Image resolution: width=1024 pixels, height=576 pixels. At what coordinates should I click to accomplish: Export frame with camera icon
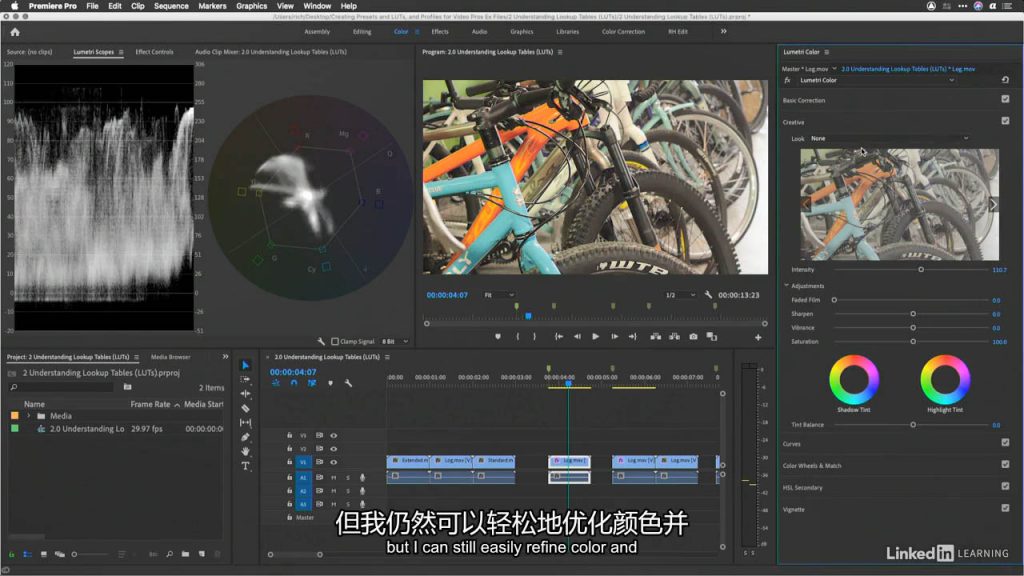click(694, 337)
